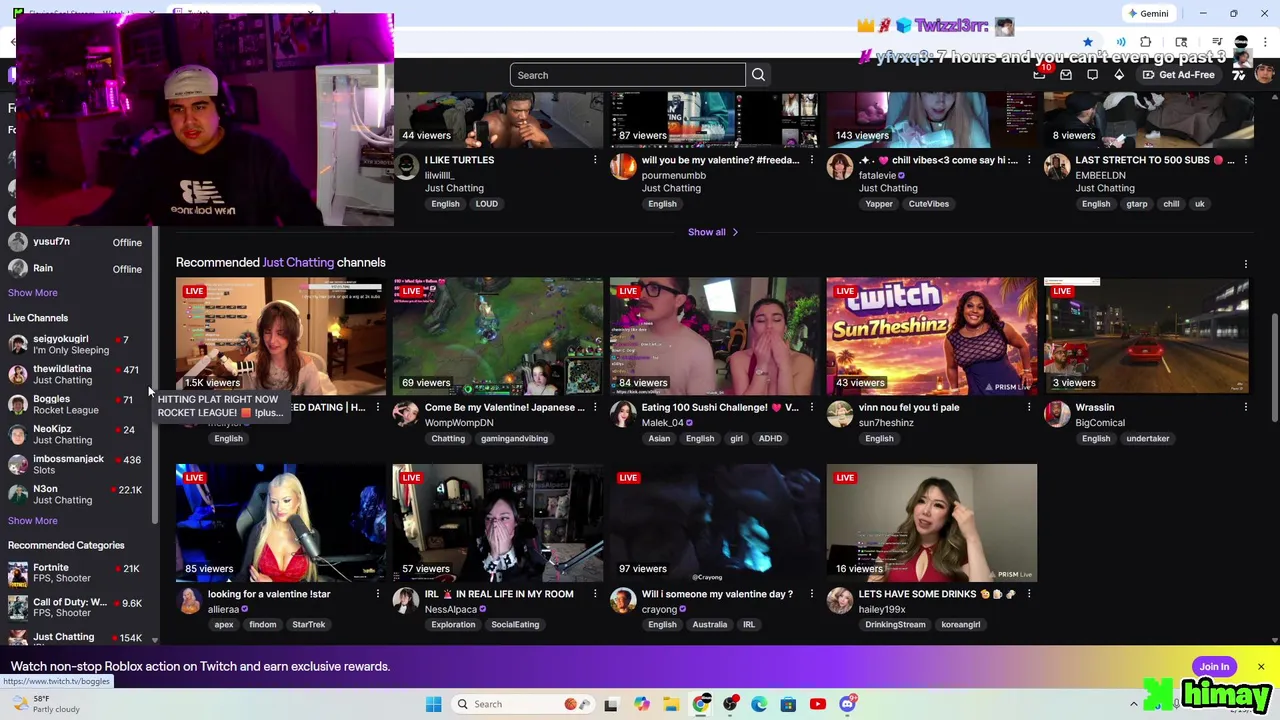Open WompWompDN channel avatar

406,414
